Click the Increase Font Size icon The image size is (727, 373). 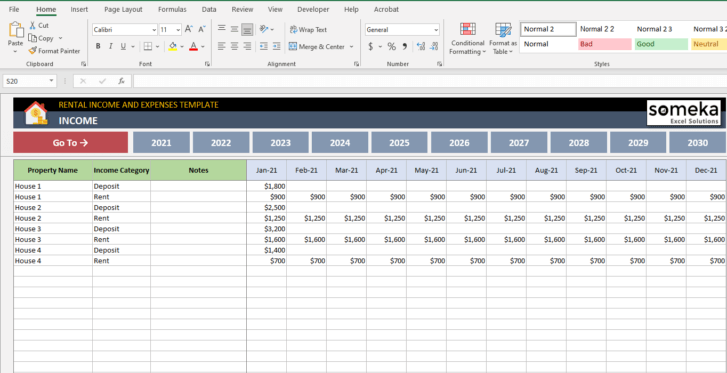click(x=189, y=29)
